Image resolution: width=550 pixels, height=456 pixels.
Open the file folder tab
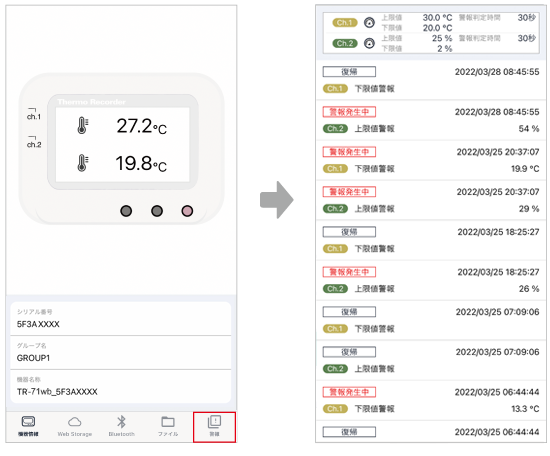168,426
